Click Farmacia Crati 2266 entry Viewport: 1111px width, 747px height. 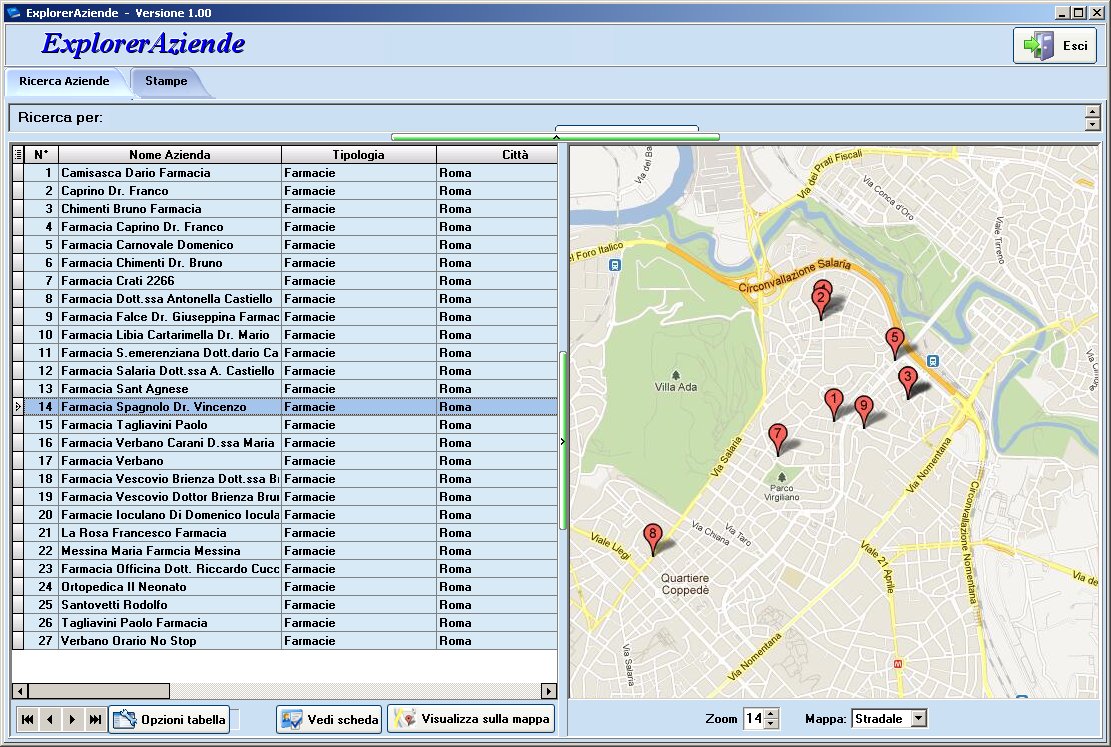click(285, 281)
